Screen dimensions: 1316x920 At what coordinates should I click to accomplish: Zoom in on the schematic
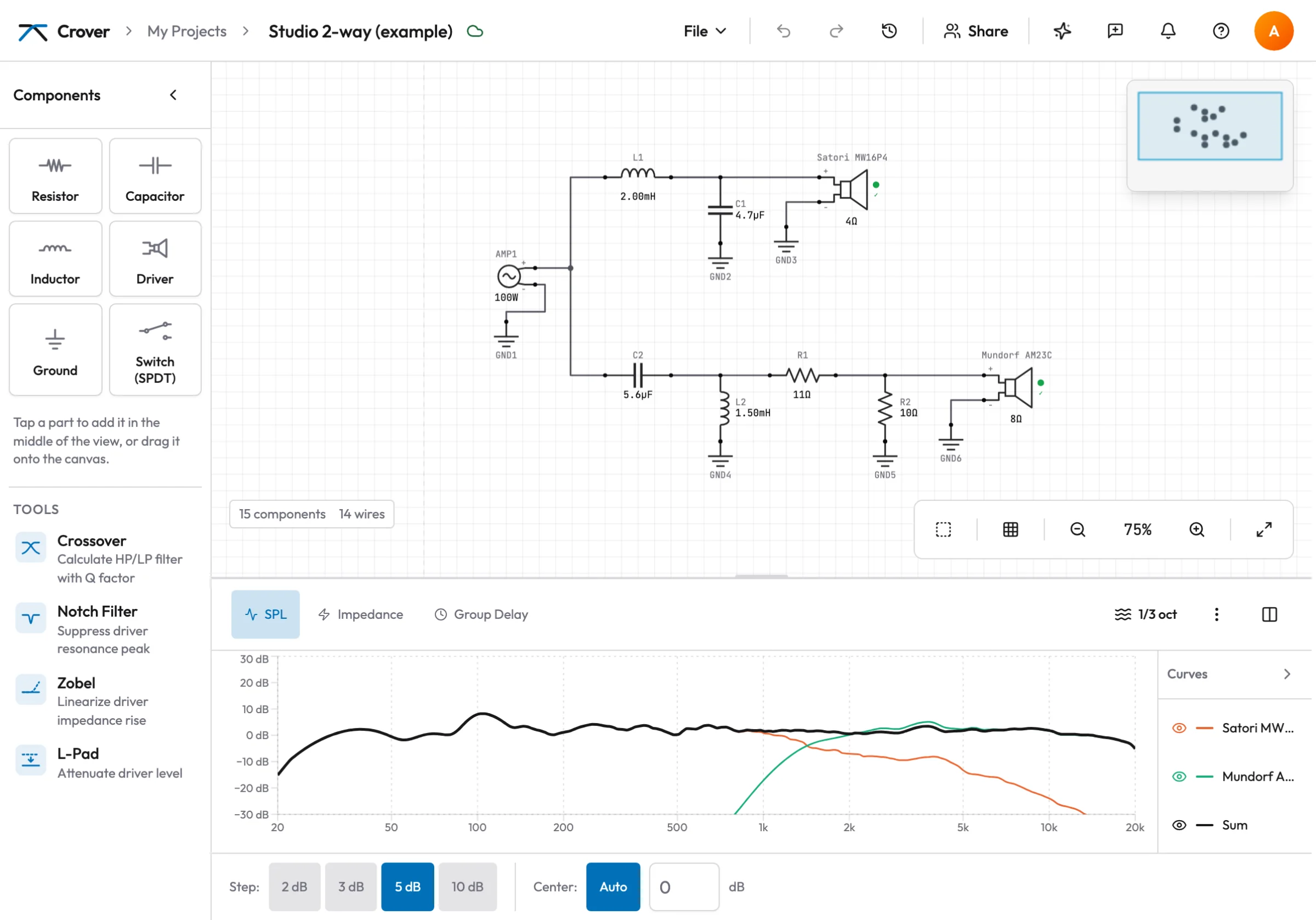click(1197, 529)
